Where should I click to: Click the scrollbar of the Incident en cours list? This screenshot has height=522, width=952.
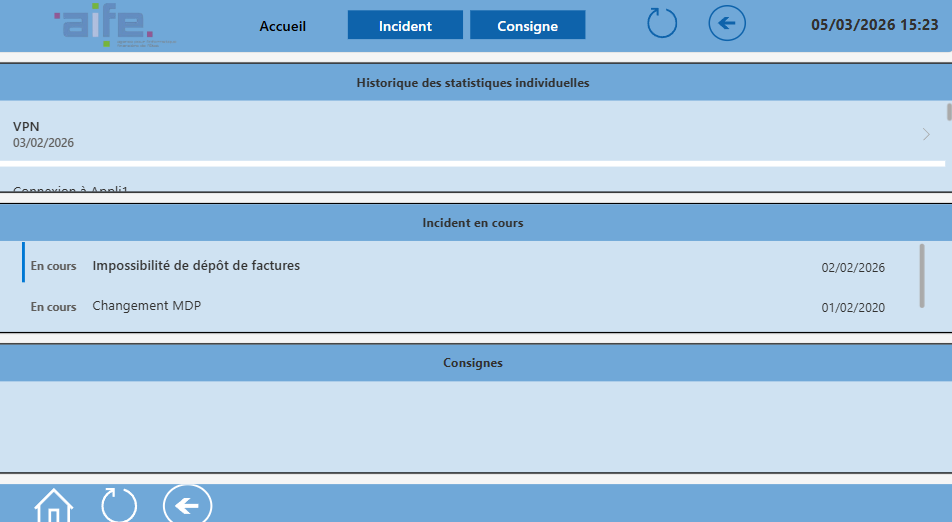[921, 275]
